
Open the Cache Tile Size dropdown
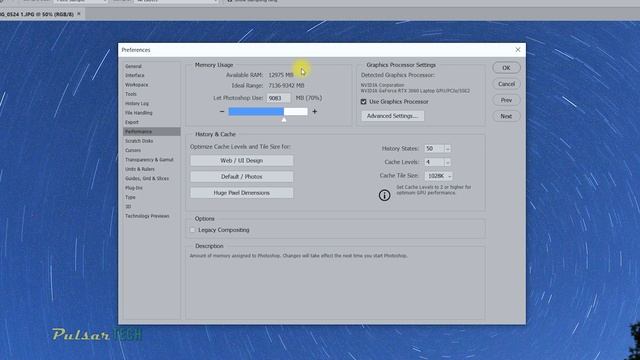click(439, 176)
